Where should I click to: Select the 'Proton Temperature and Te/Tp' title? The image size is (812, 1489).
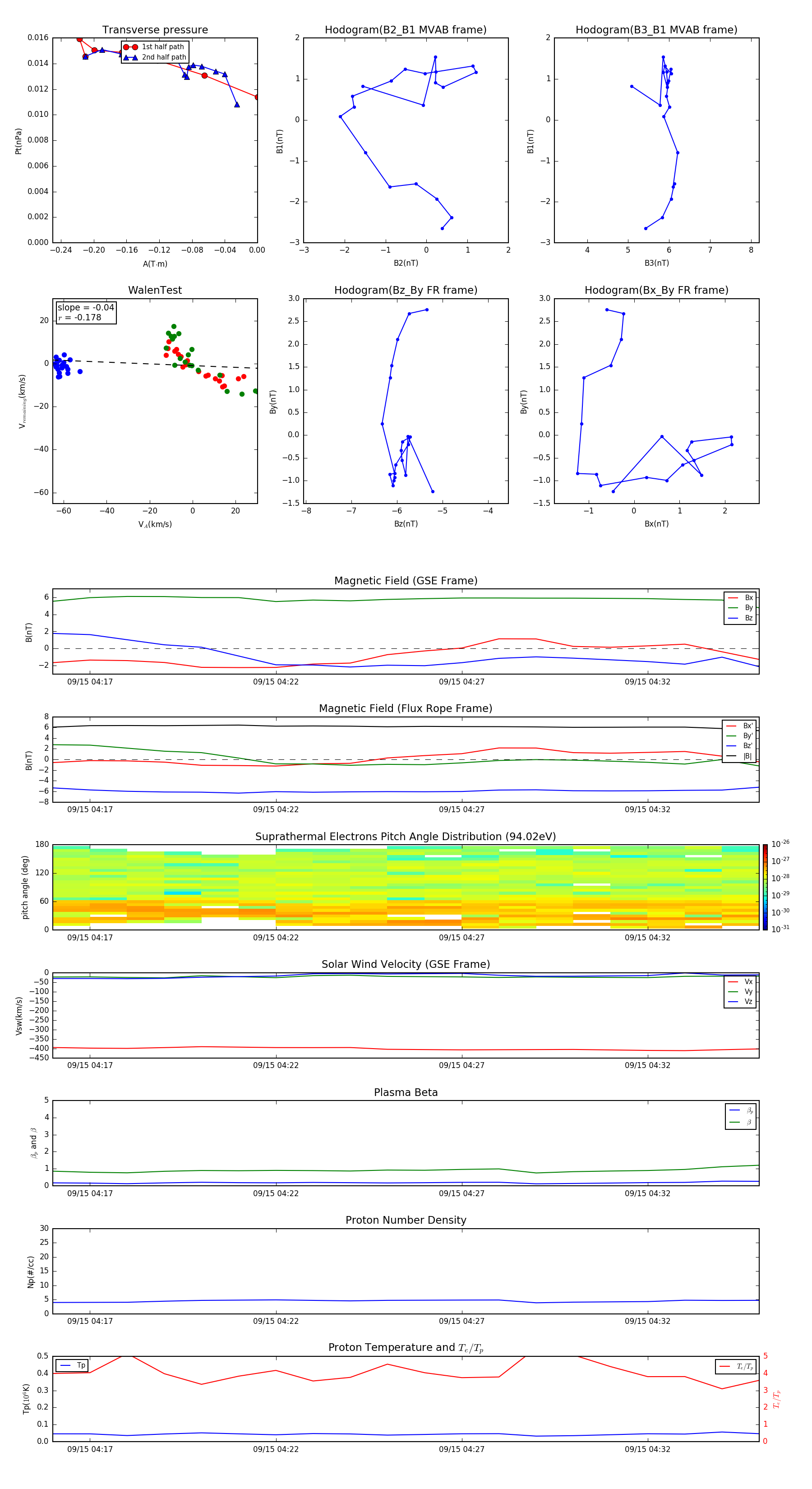(406, 1348)
